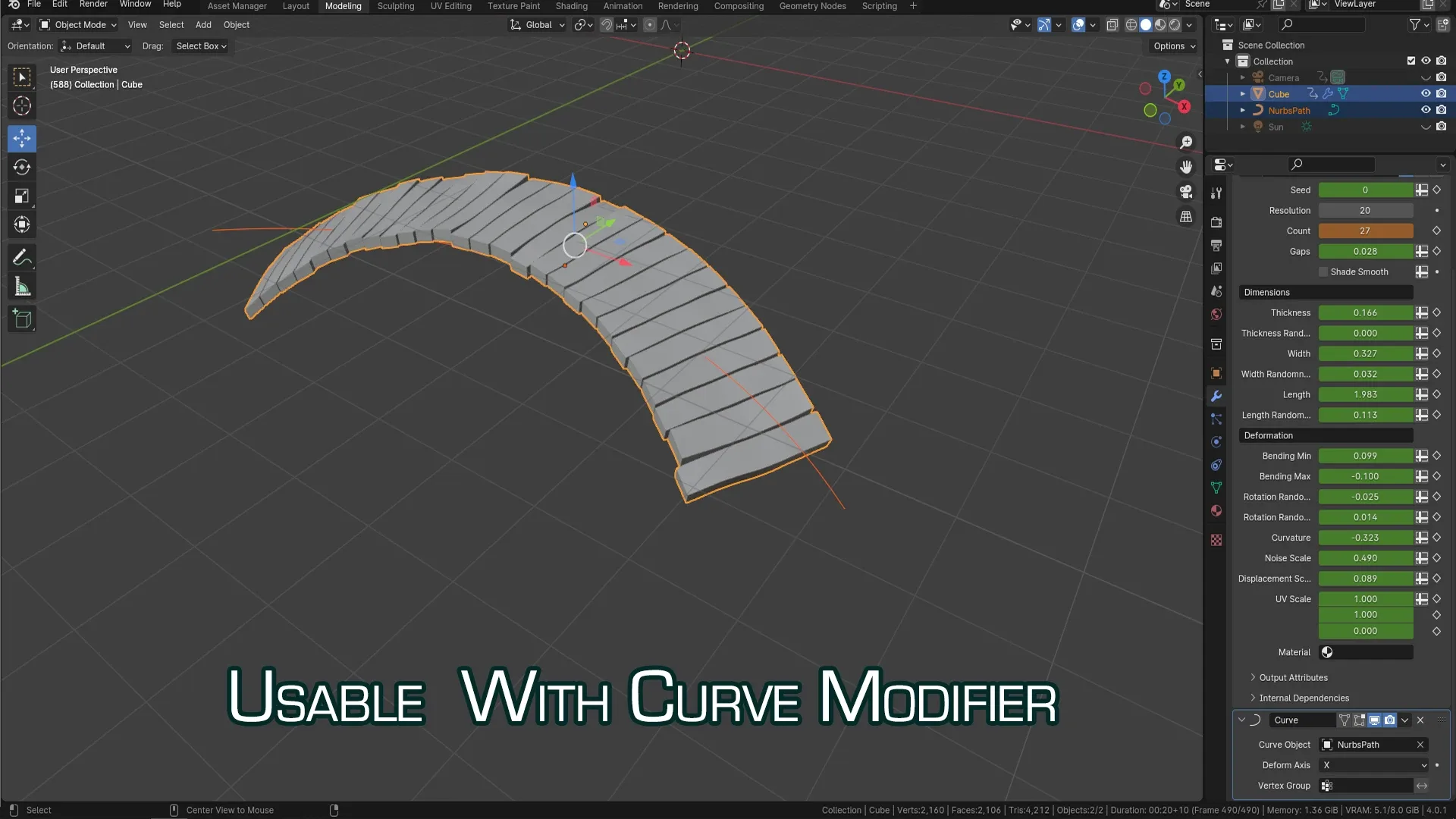Click the properties editor search field
The height and width of the screenshot is (819, 1456).
pos(1331,165)
